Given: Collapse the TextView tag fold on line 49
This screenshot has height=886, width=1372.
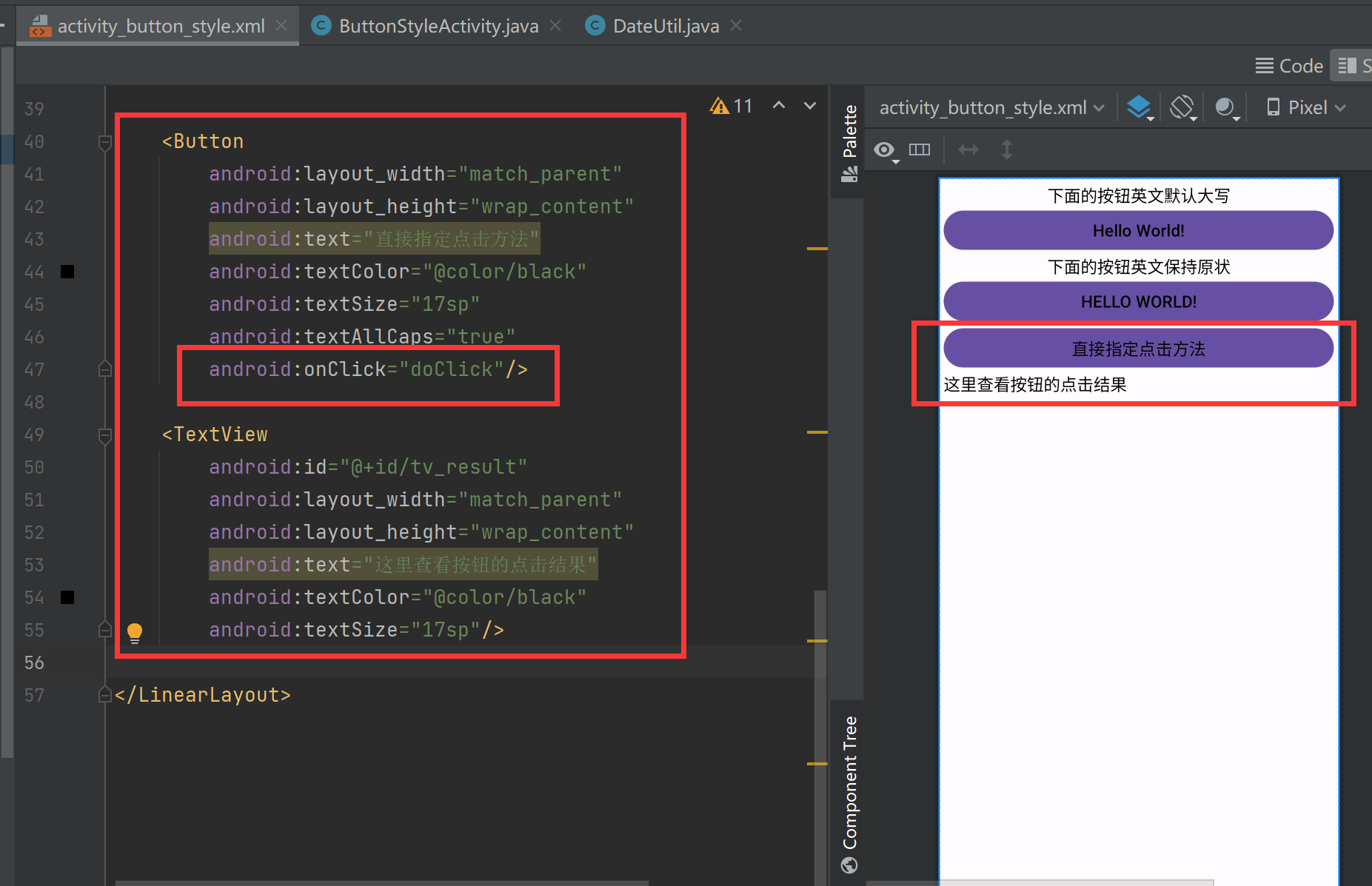Looking at the screenshot, I should click(x=105, y=434).
